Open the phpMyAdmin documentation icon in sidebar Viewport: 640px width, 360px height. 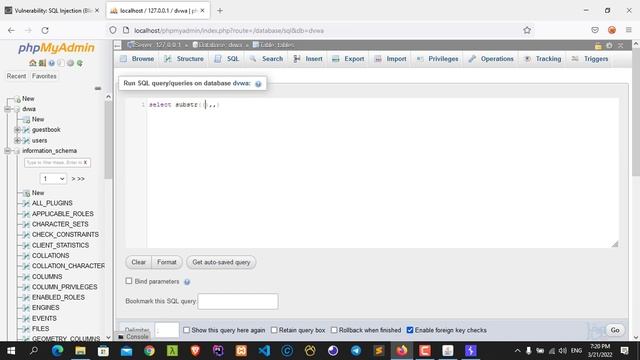(51, 63)
